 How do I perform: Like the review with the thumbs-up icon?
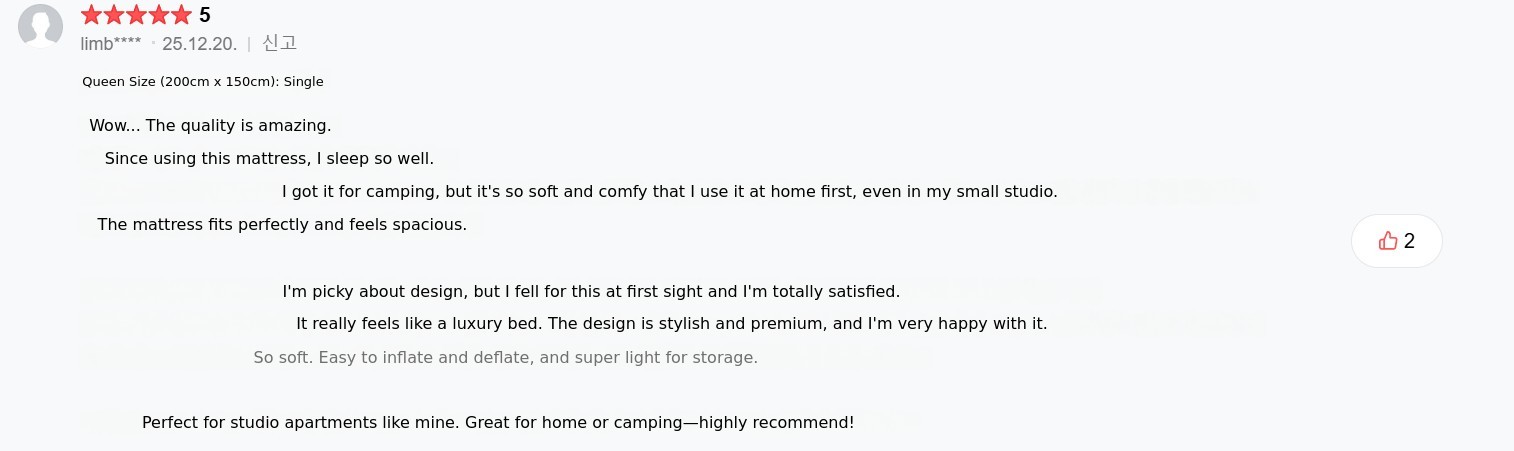tap(1396, 241)
